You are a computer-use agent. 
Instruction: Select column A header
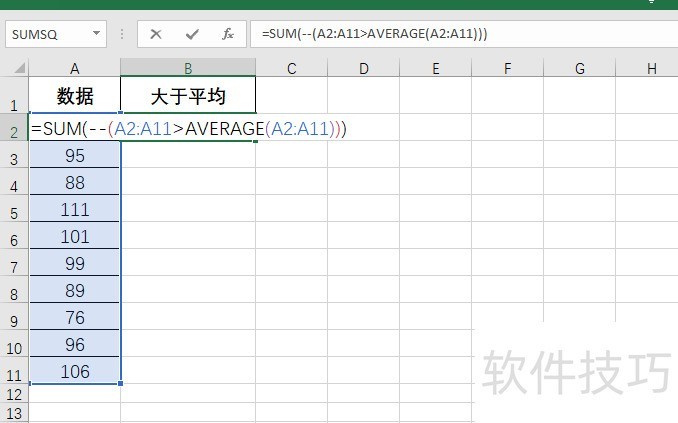[74, 68]
